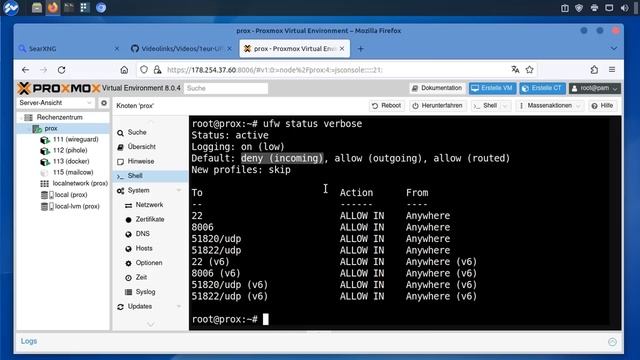Close the prox Proxmox tab
Image resolution: width=640 pixels, height=360 pixels.
tap(342, 49)
